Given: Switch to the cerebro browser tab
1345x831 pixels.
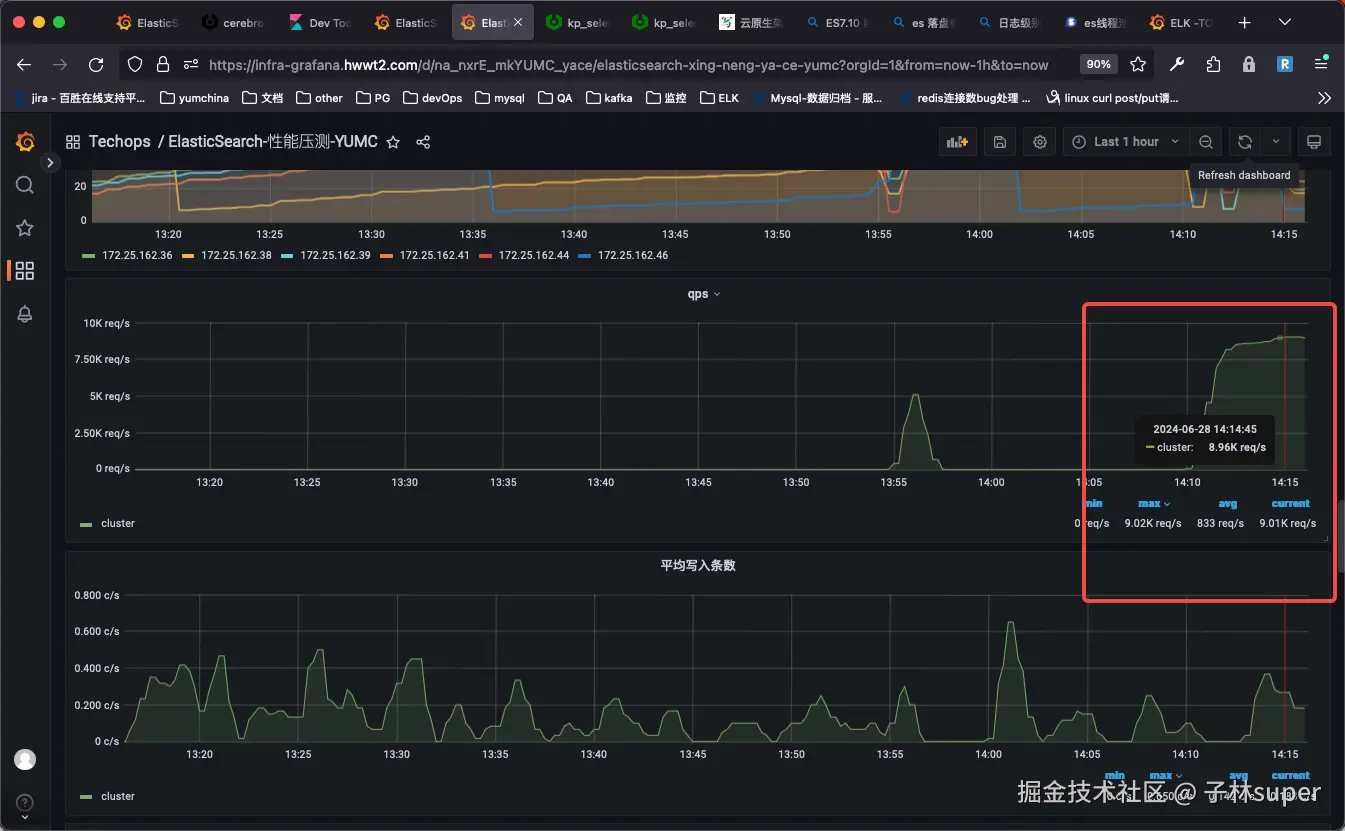Looking at the screenshot, I should click(x=235, y=22).
